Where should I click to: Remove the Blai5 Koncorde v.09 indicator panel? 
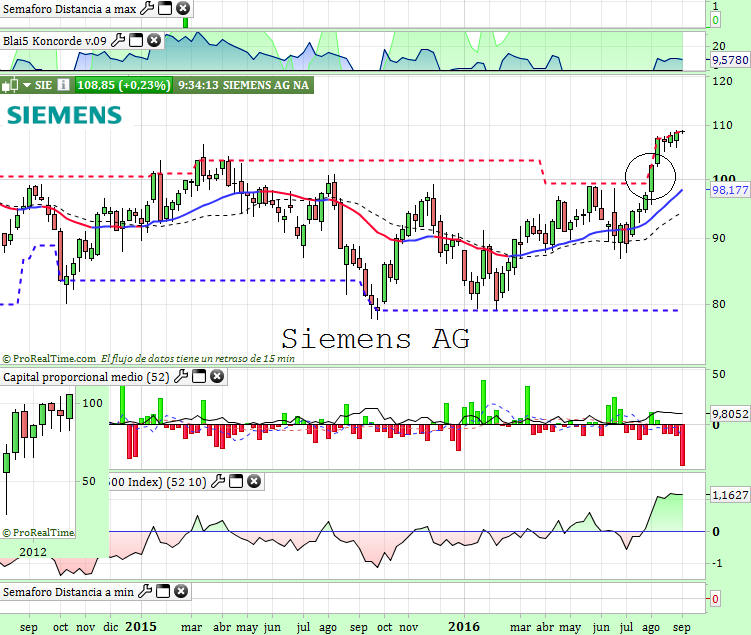point(154,40)
